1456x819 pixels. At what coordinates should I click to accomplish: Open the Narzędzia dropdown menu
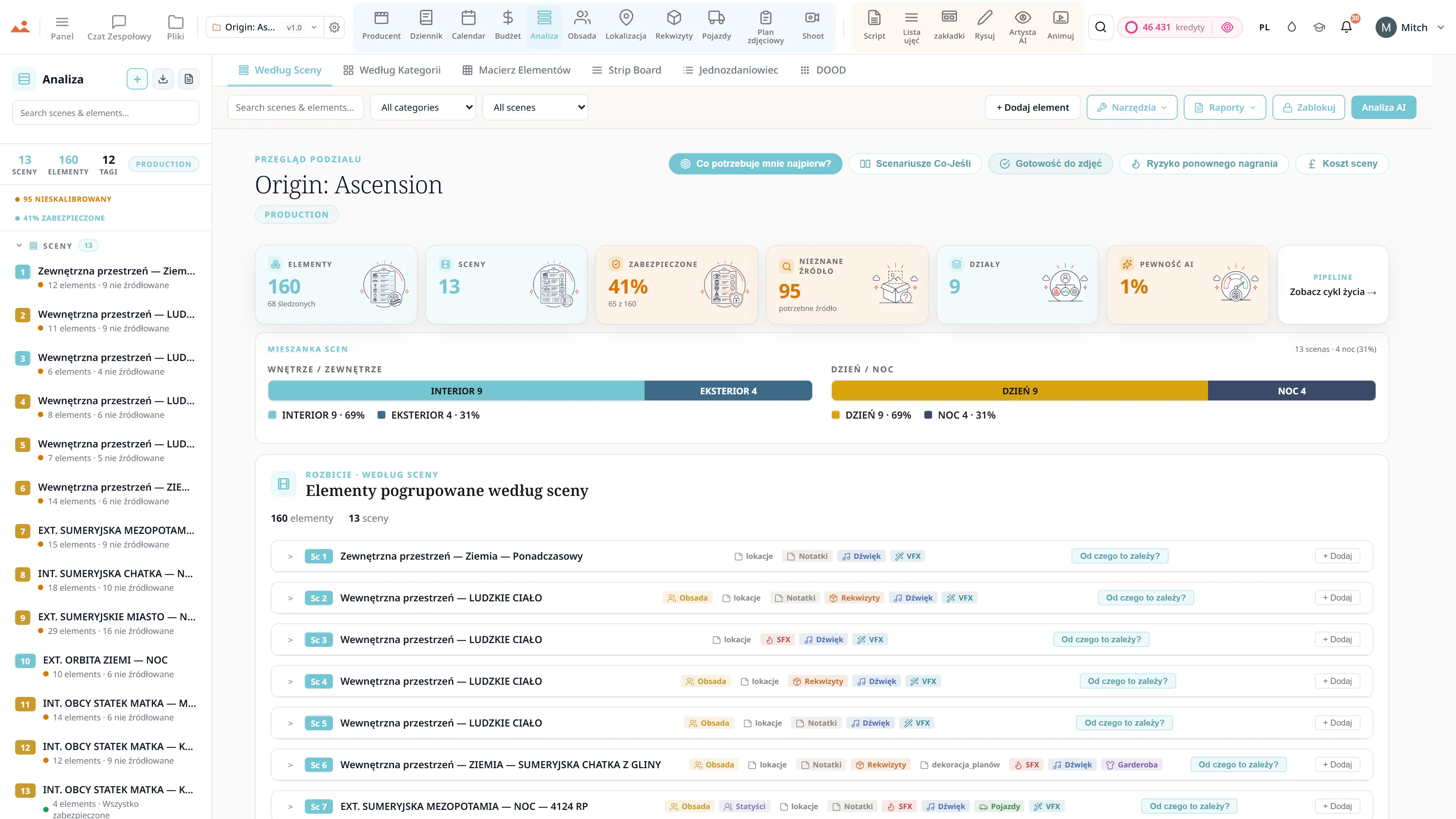pyautogui.click(x=1131, y=107)
